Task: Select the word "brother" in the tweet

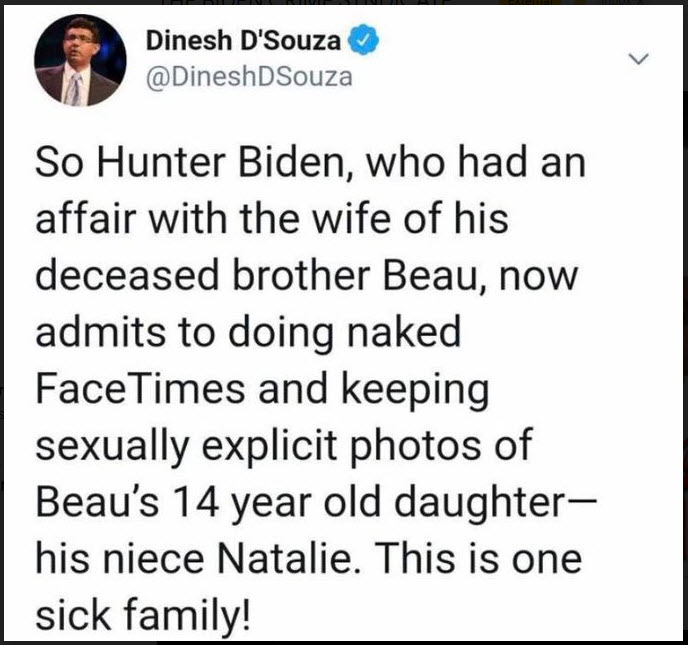Action: pyautogui.click(x=301, y=276)
